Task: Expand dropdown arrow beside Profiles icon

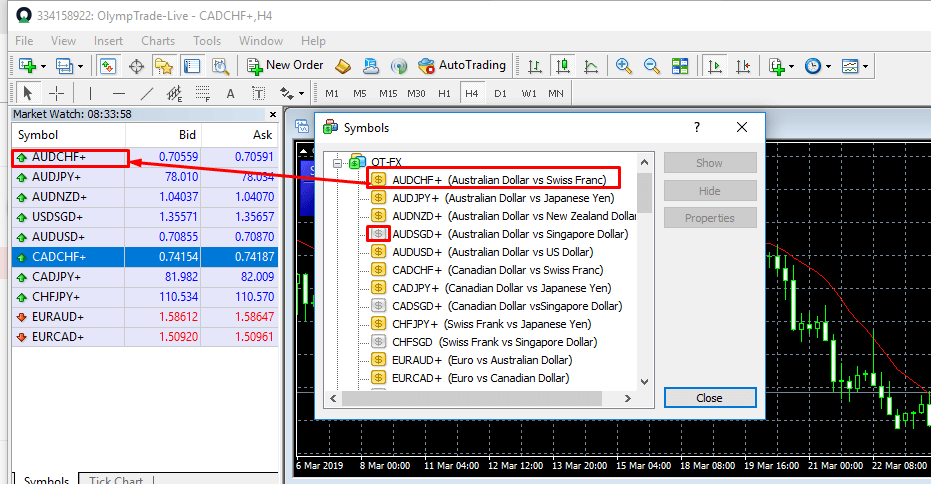Action: pyautogui.click(x=80, y=66)
